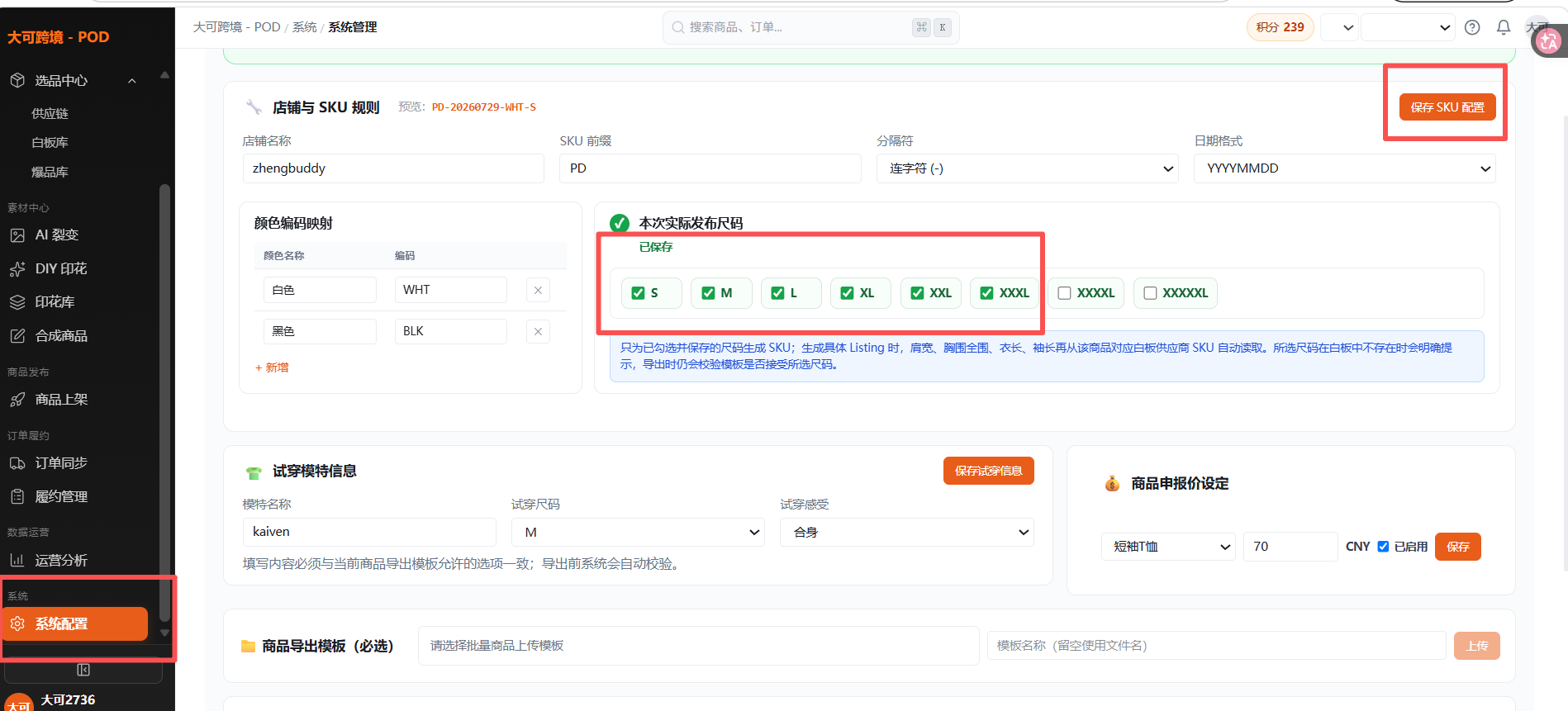Click the 积分 239 badge
This screenshot has width=1568, height=711.
tap(1280, 27)
